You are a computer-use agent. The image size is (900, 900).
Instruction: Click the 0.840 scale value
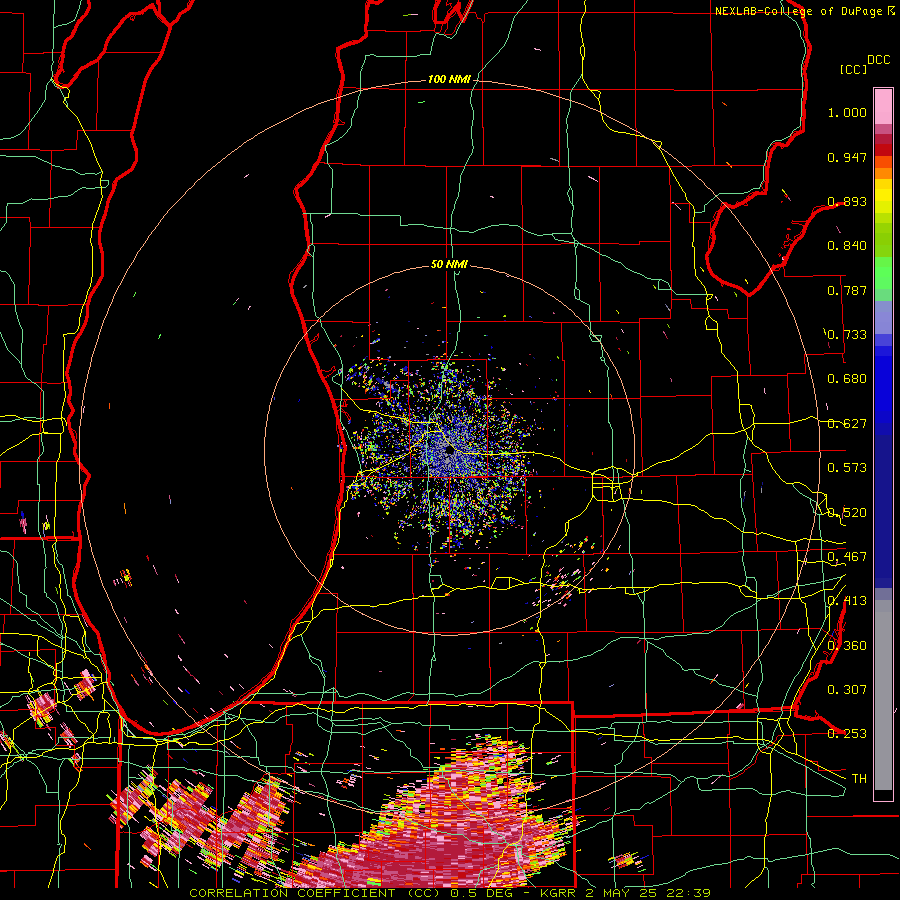(x=847, y=246)
